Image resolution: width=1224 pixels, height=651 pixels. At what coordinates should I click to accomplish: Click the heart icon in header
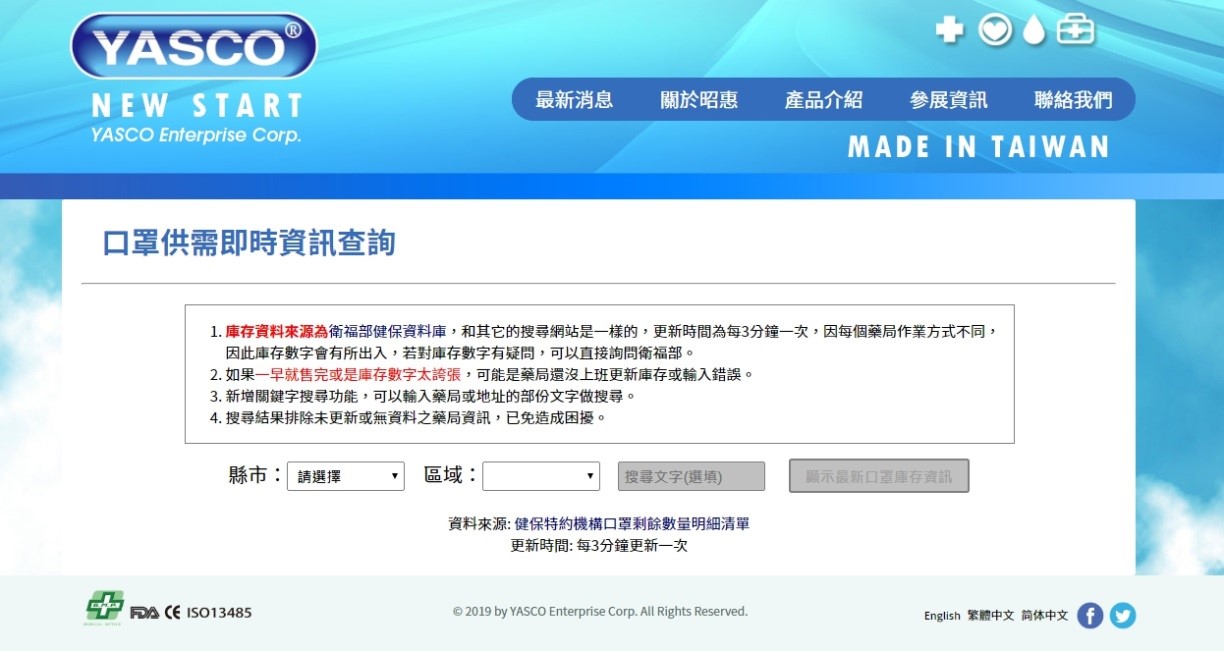point(995,30)
